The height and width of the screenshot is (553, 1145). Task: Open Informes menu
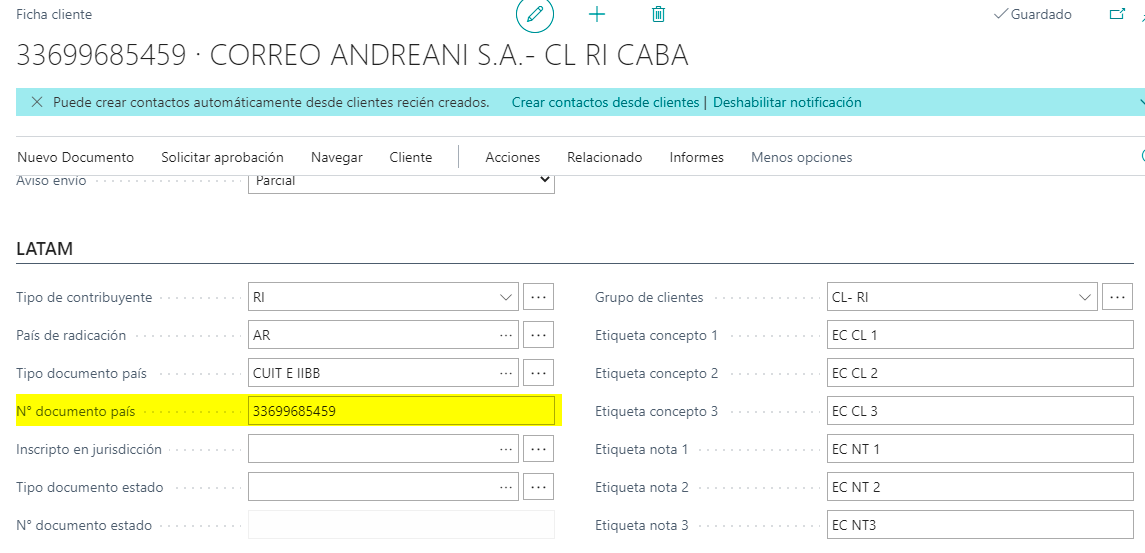tap(697, 157)
